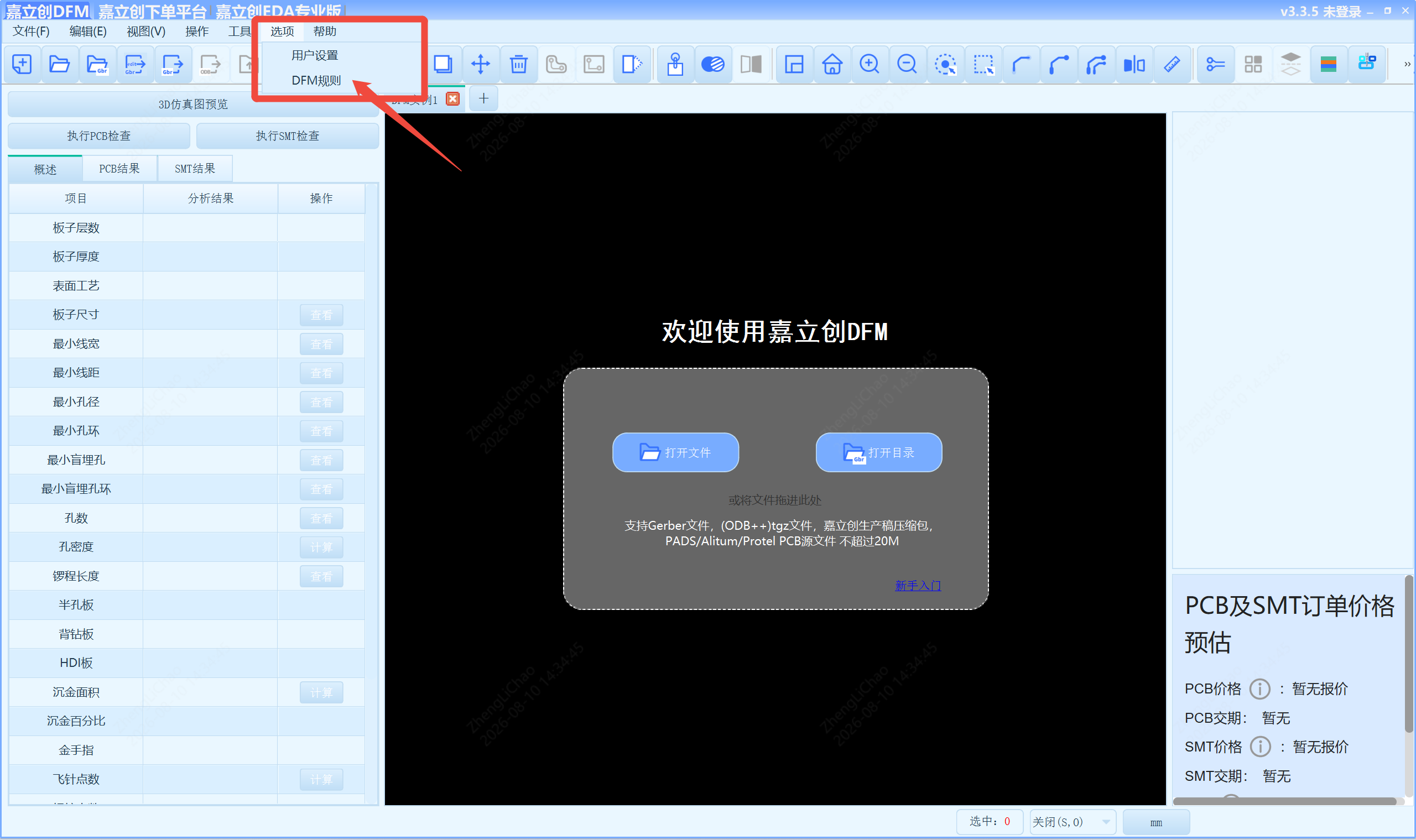Screen dimensions: 1416x840
Task: Click 查看 in the 板子尺寸 row
Action: 321,315
